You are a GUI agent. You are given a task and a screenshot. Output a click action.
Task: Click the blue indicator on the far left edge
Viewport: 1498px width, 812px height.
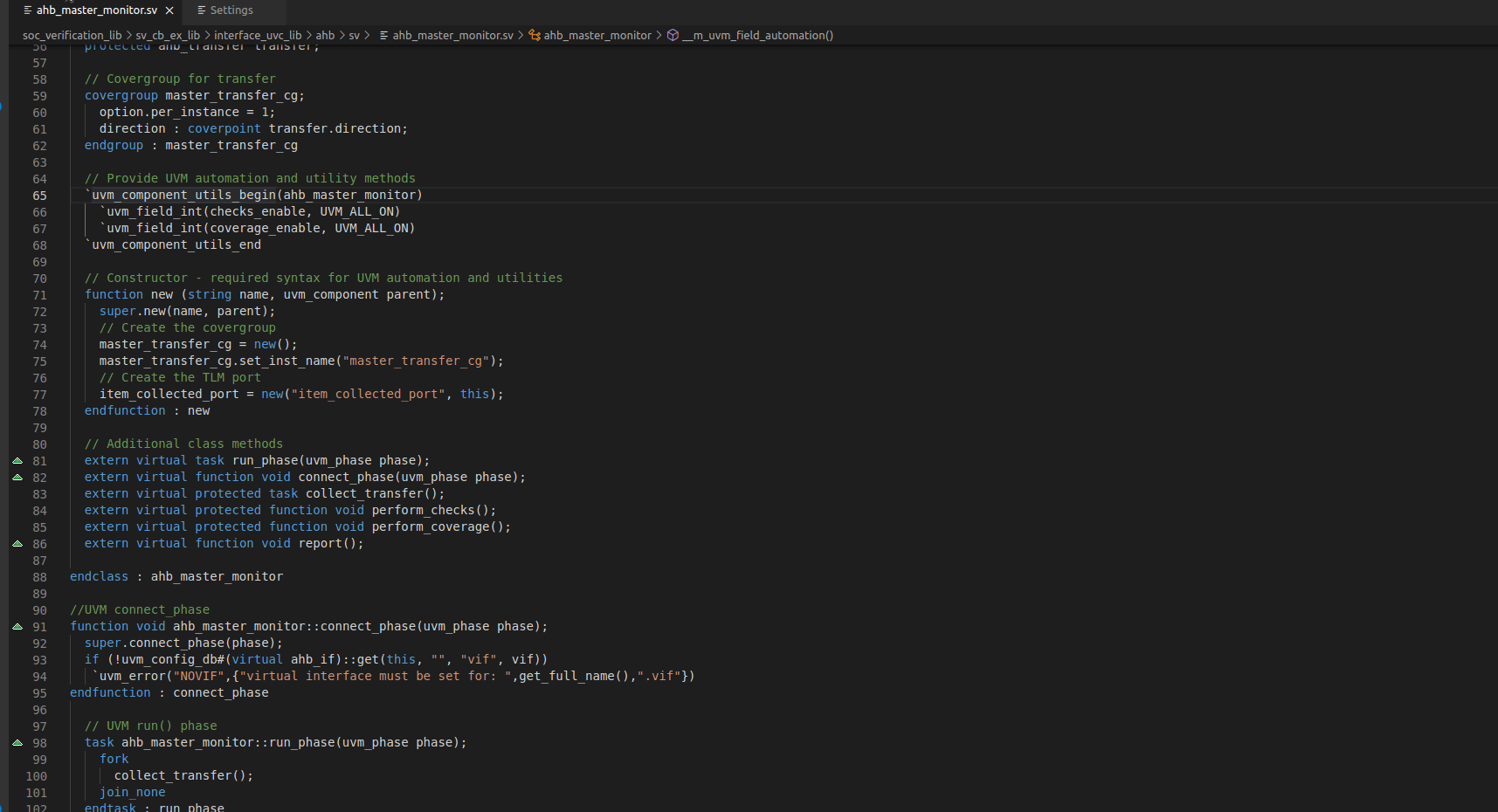[2, 107]
